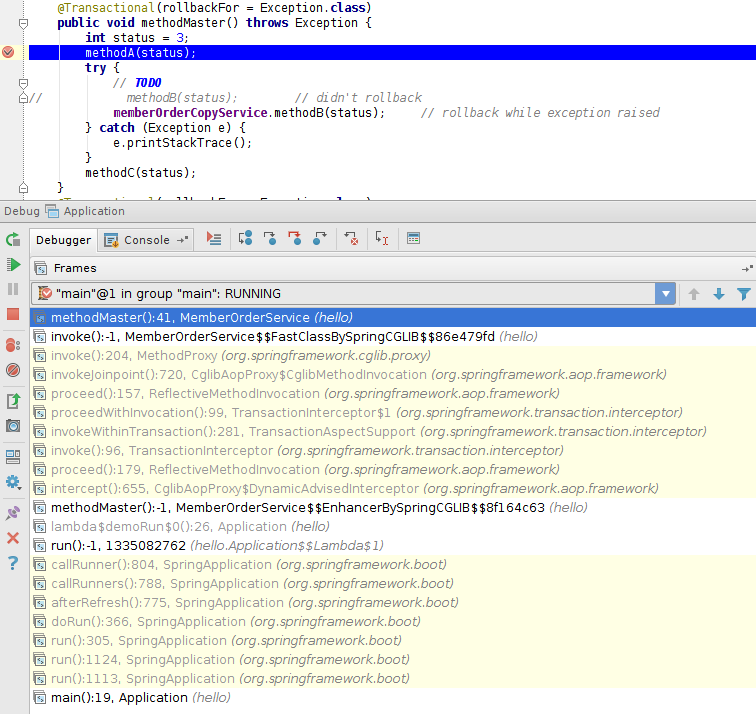Select frame proceedWithInvocation():99
The width and height of the screenshot is (756, 714).
pyautogui.click(x=393, y=413)
